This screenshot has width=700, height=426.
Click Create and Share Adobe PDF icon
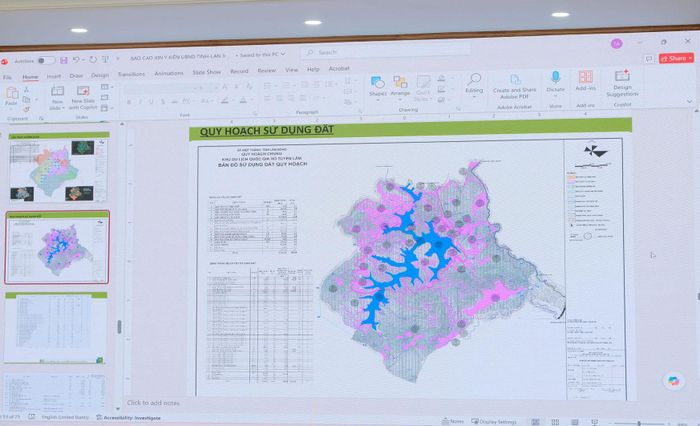515,80
